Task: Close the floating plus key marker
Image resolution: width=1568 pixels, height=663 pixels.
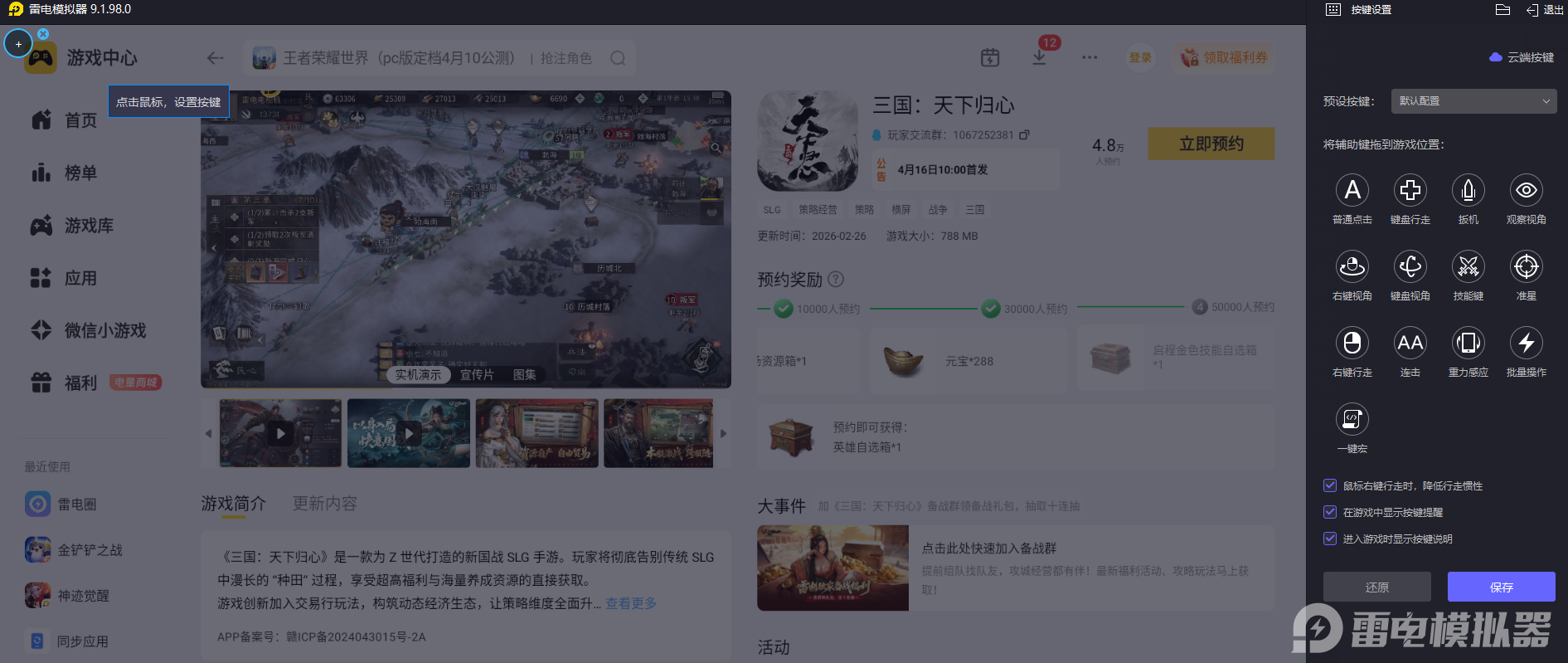Action: pyautogui.click(x=43, y=34)
